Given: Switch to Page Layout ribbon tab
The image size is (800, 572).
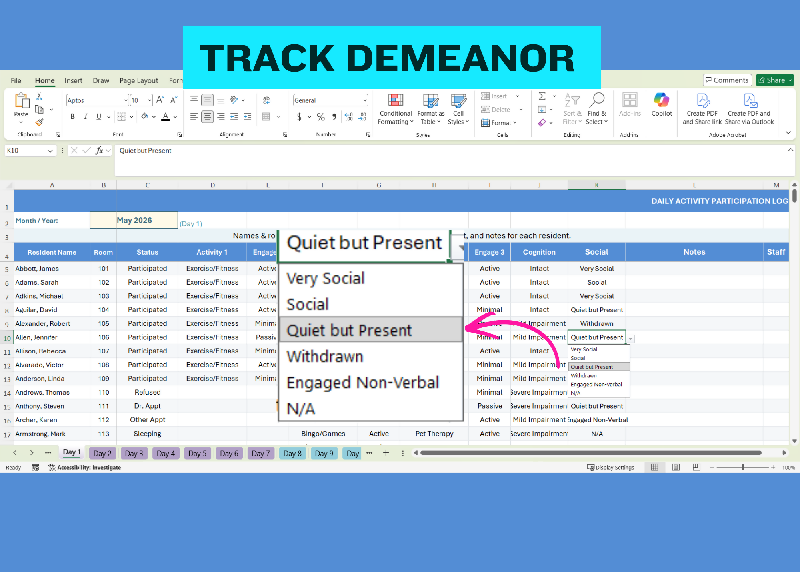Looking at the screenshot, I should [139, 81].
